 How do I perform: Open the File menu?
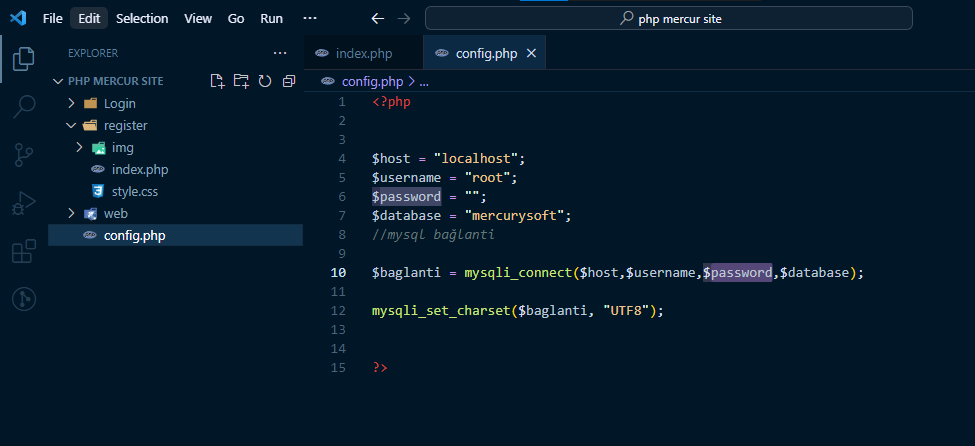(x=53, y=19)
